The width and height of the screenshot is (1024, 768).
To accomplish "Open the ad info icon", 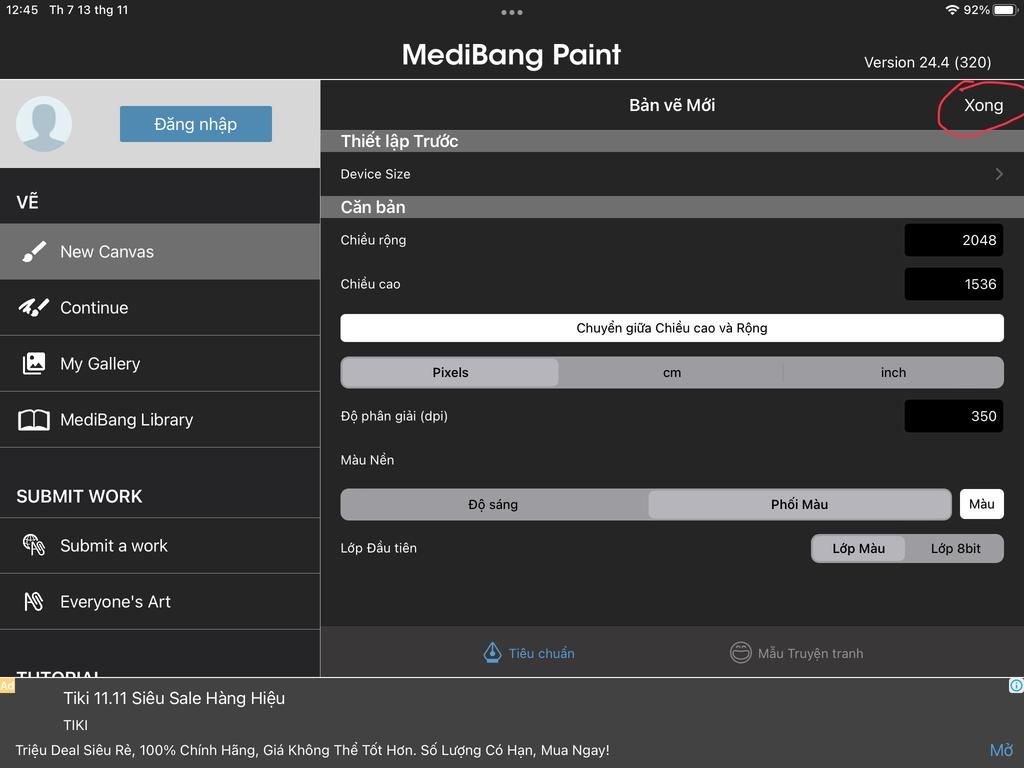I will coord(1016,685).
